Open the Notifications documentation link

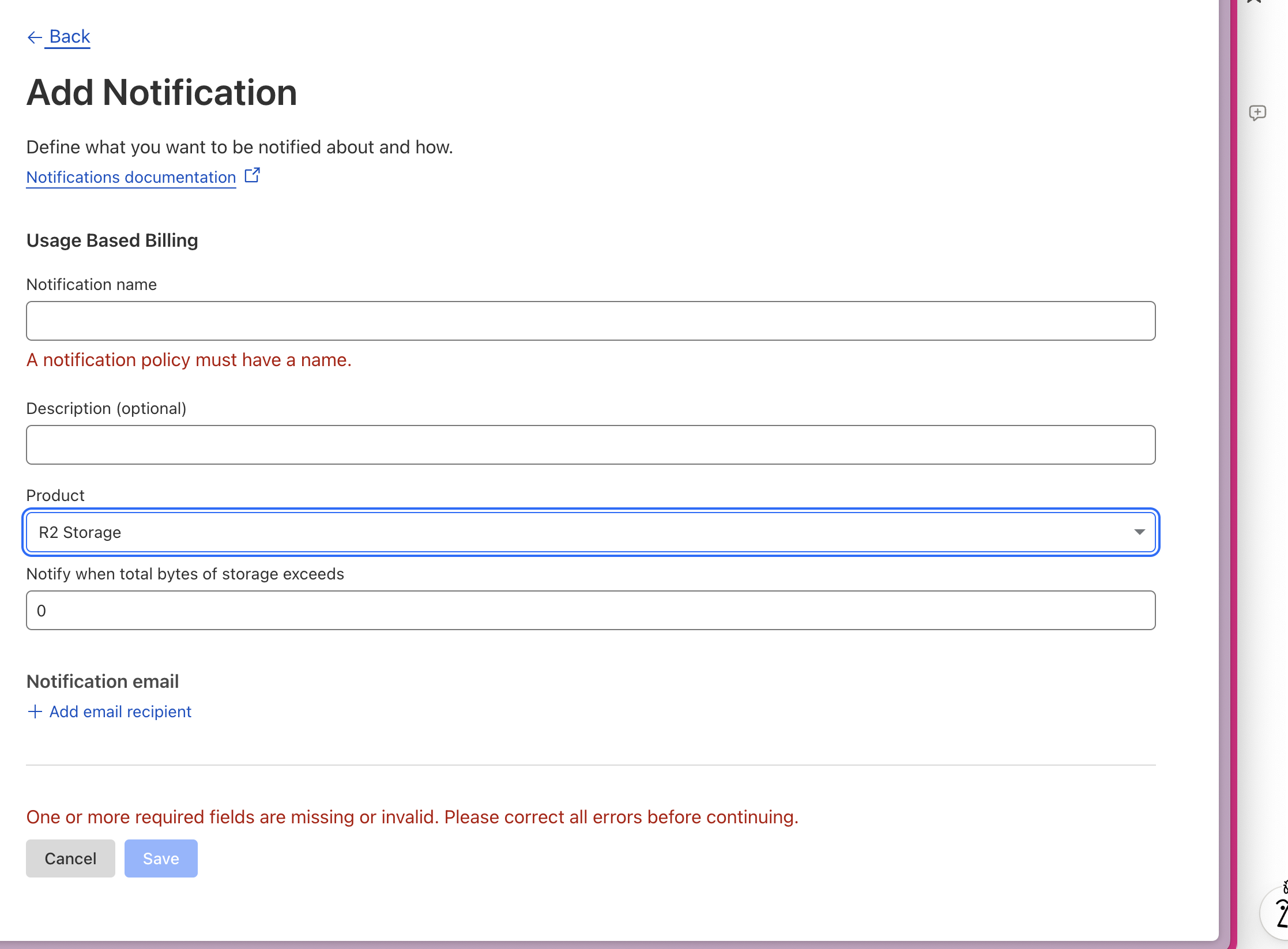(x=130, y=177)
